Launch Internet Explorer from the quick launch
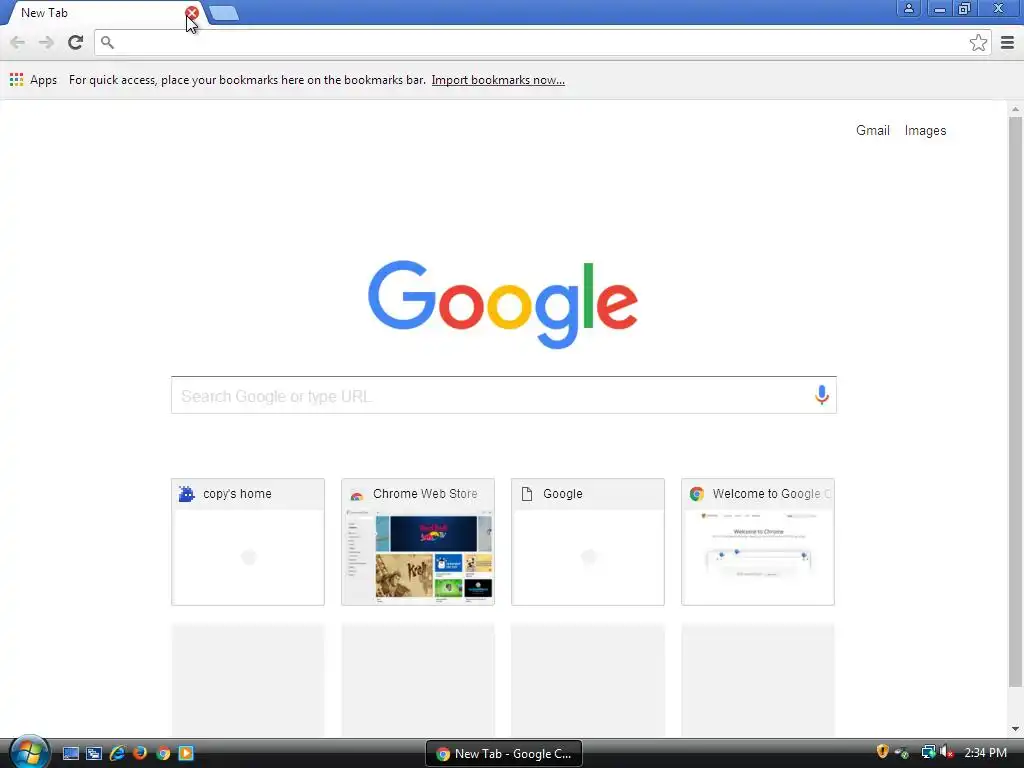 [x=118, y=753]
